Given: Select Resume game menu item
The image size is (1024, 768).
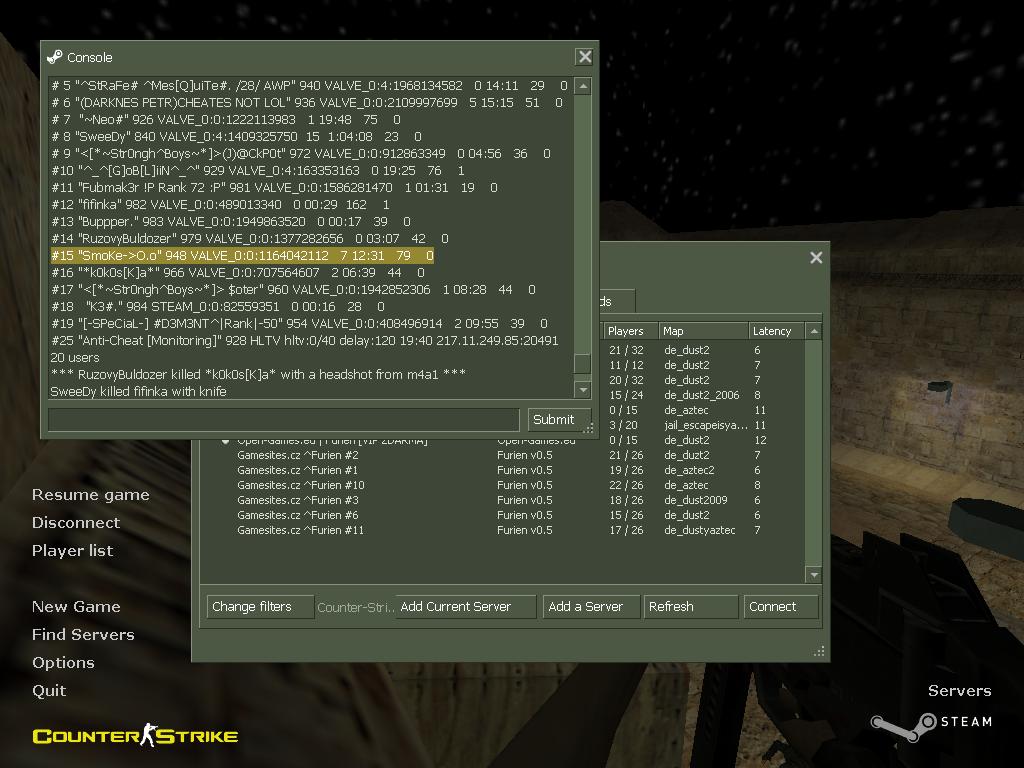Looking at the screenshot, I should point(90,494).
